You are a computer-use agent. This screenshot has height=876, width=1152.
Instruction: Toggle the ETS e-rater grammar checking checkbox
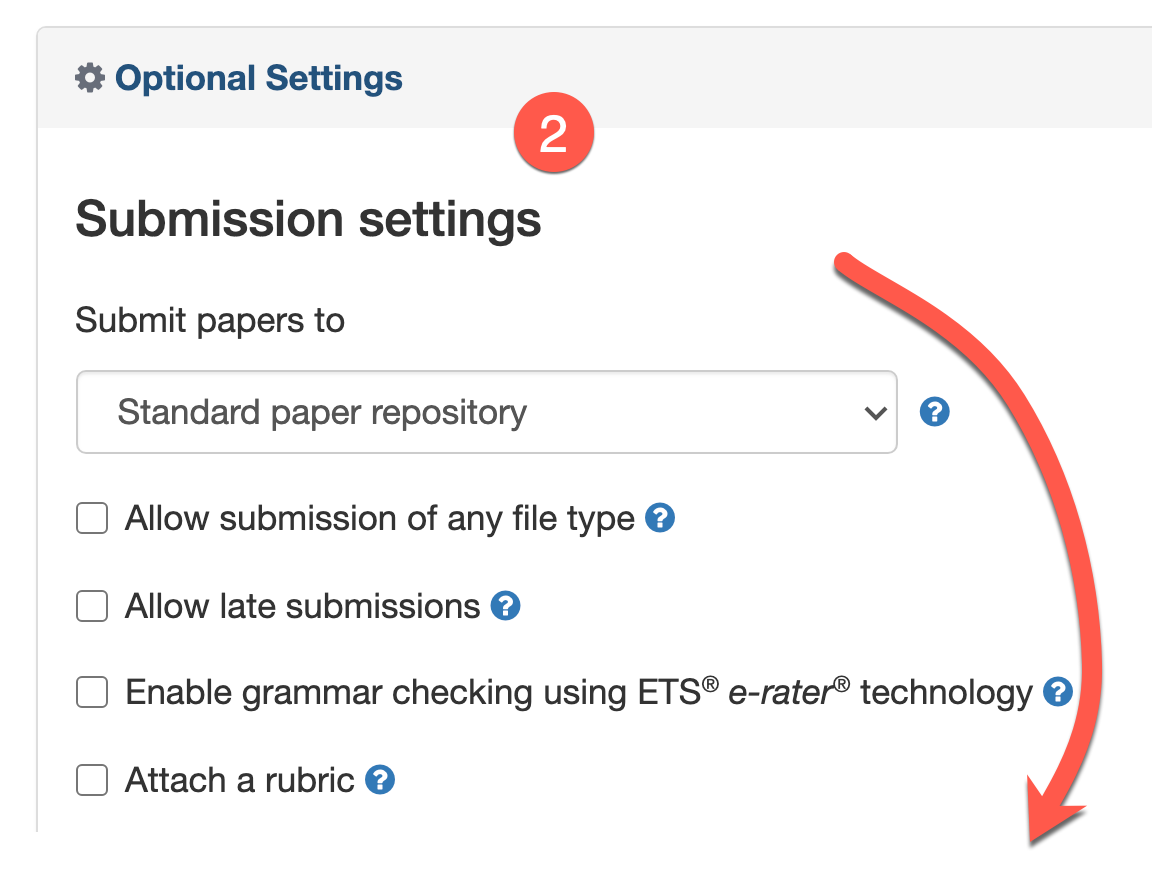tap(92, 692)
